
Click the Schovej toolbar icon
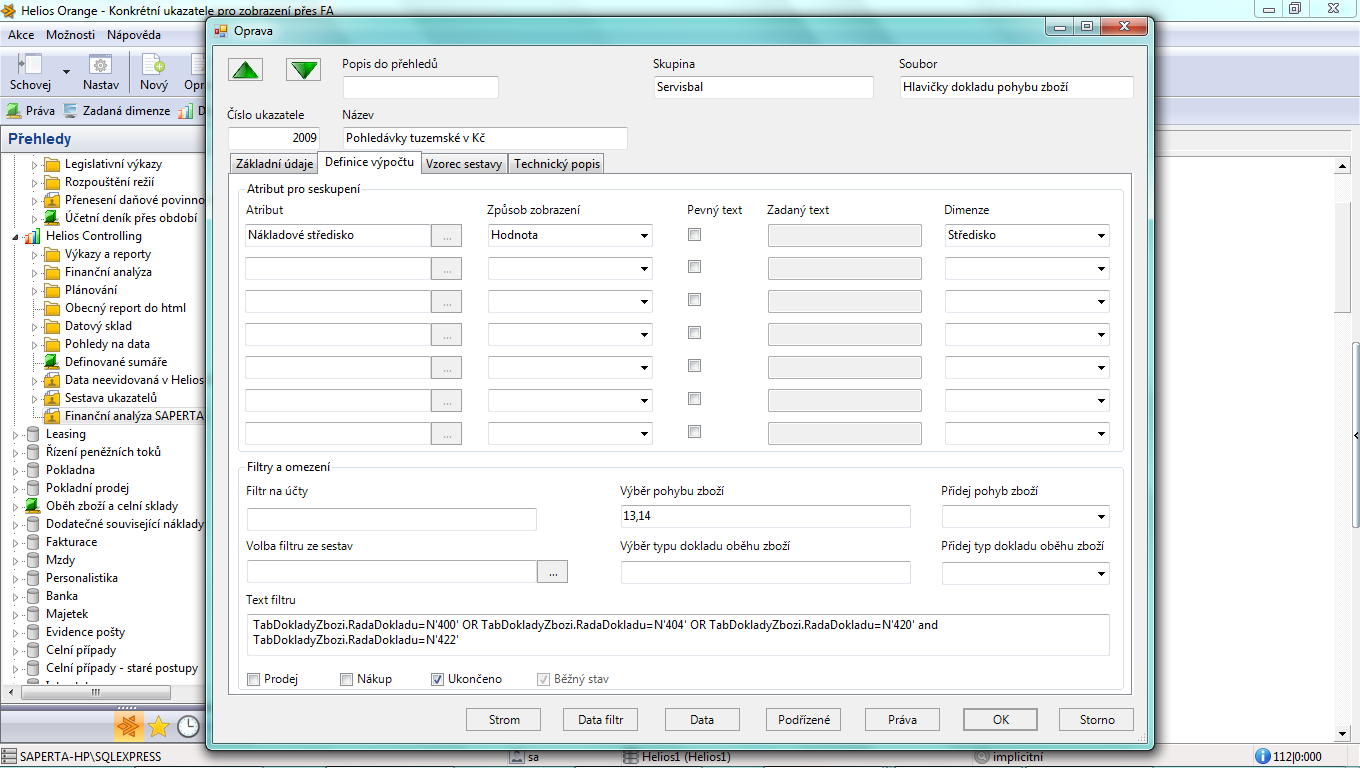point(31,65)
